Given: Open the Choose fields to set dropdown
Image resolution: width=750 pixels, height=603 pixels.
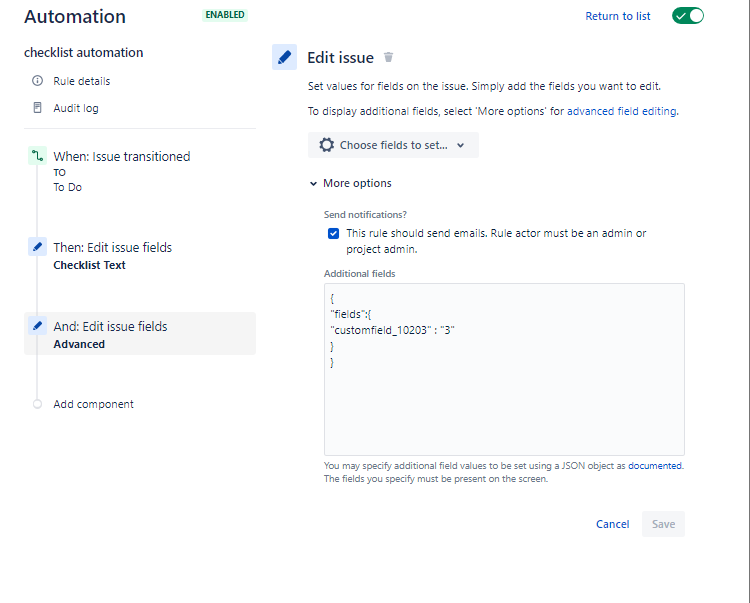Looking at the screenshot, I should click(393, 145).
